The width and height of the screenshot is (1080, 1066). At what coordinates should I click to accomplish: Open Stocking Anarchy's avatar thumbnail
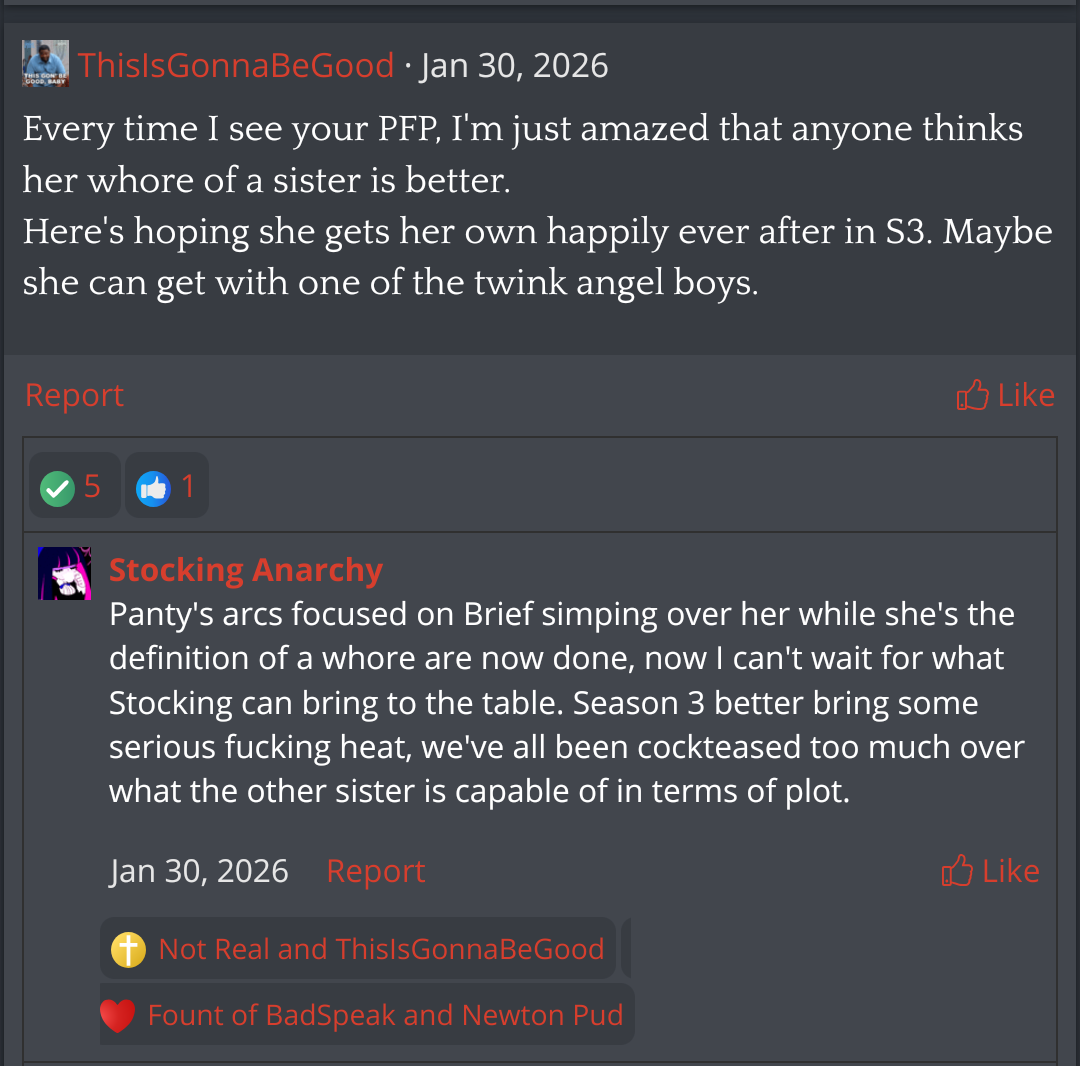65,574
